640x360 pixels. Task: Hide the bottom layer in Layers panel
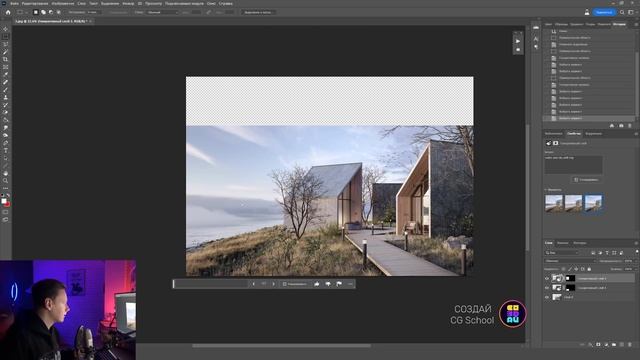pyautogui.click(x=547, y=297)
